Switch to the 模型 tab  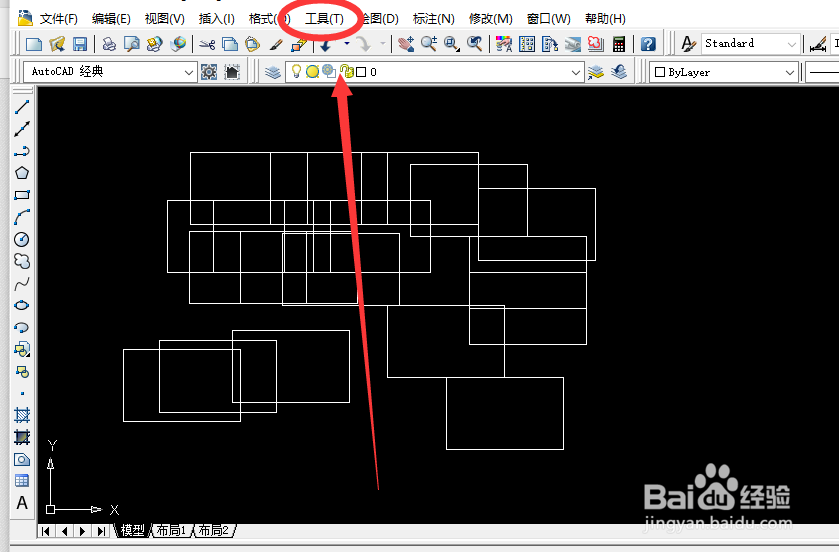[133, 531]
